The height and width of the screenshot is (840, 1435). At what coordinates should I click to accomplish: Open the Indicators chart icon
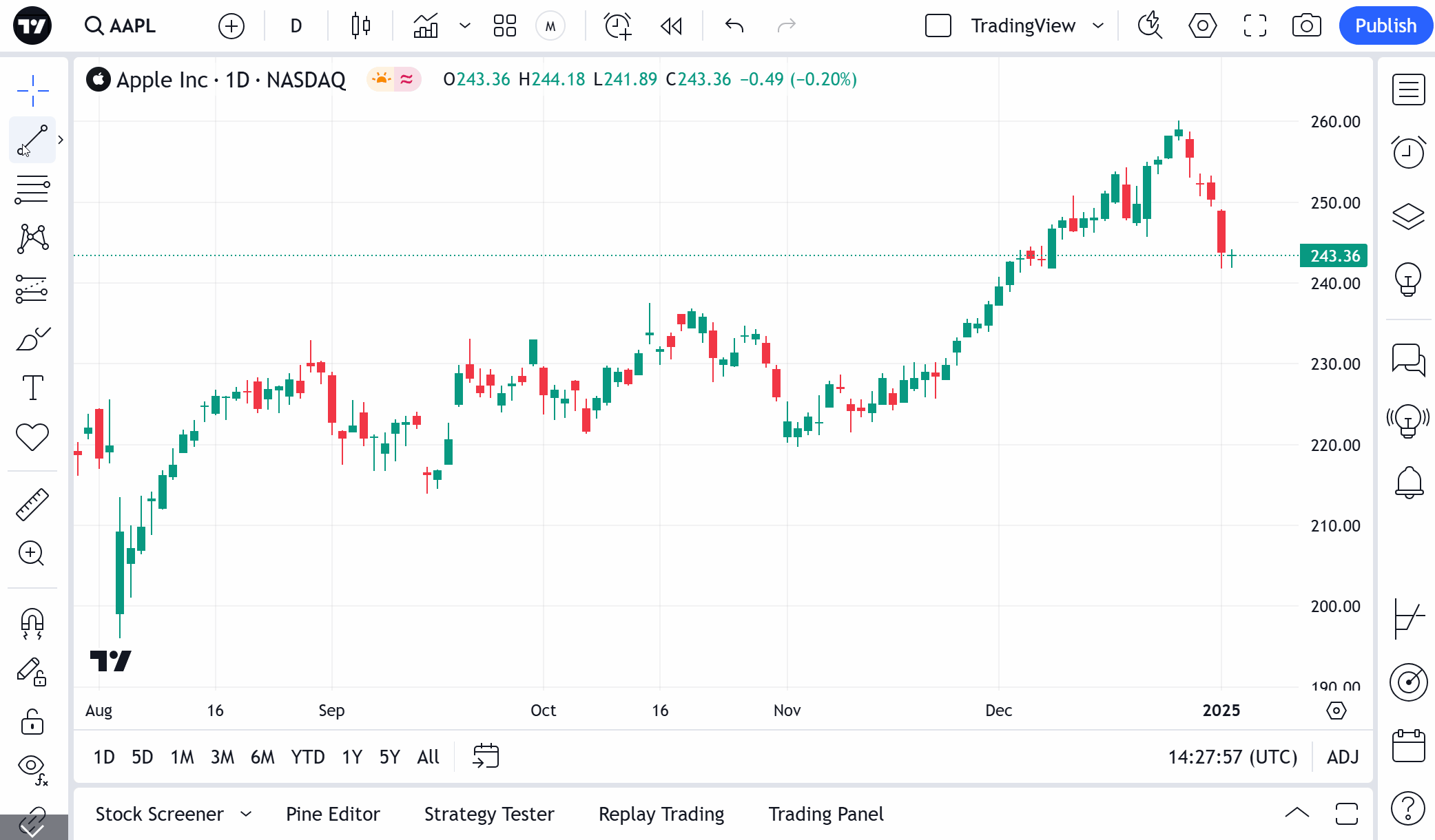click(x=426, y=26)
